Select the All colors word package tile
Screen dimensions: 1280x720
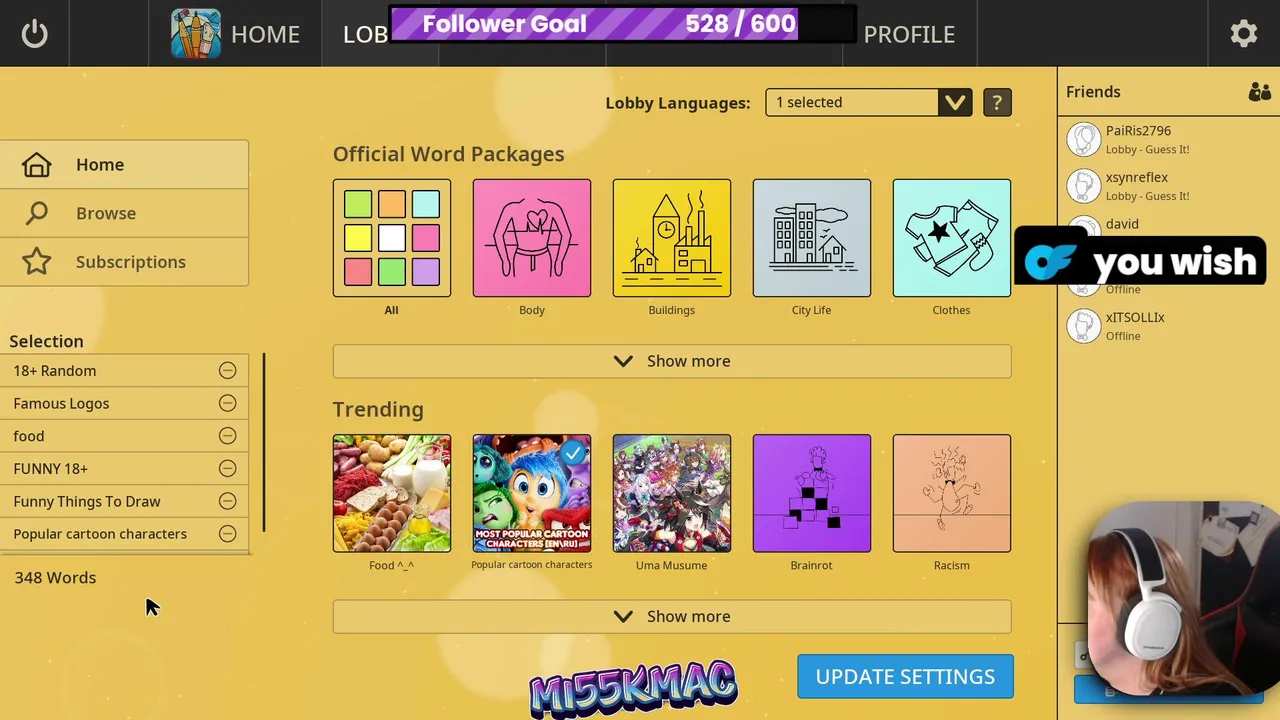[392, 238]
